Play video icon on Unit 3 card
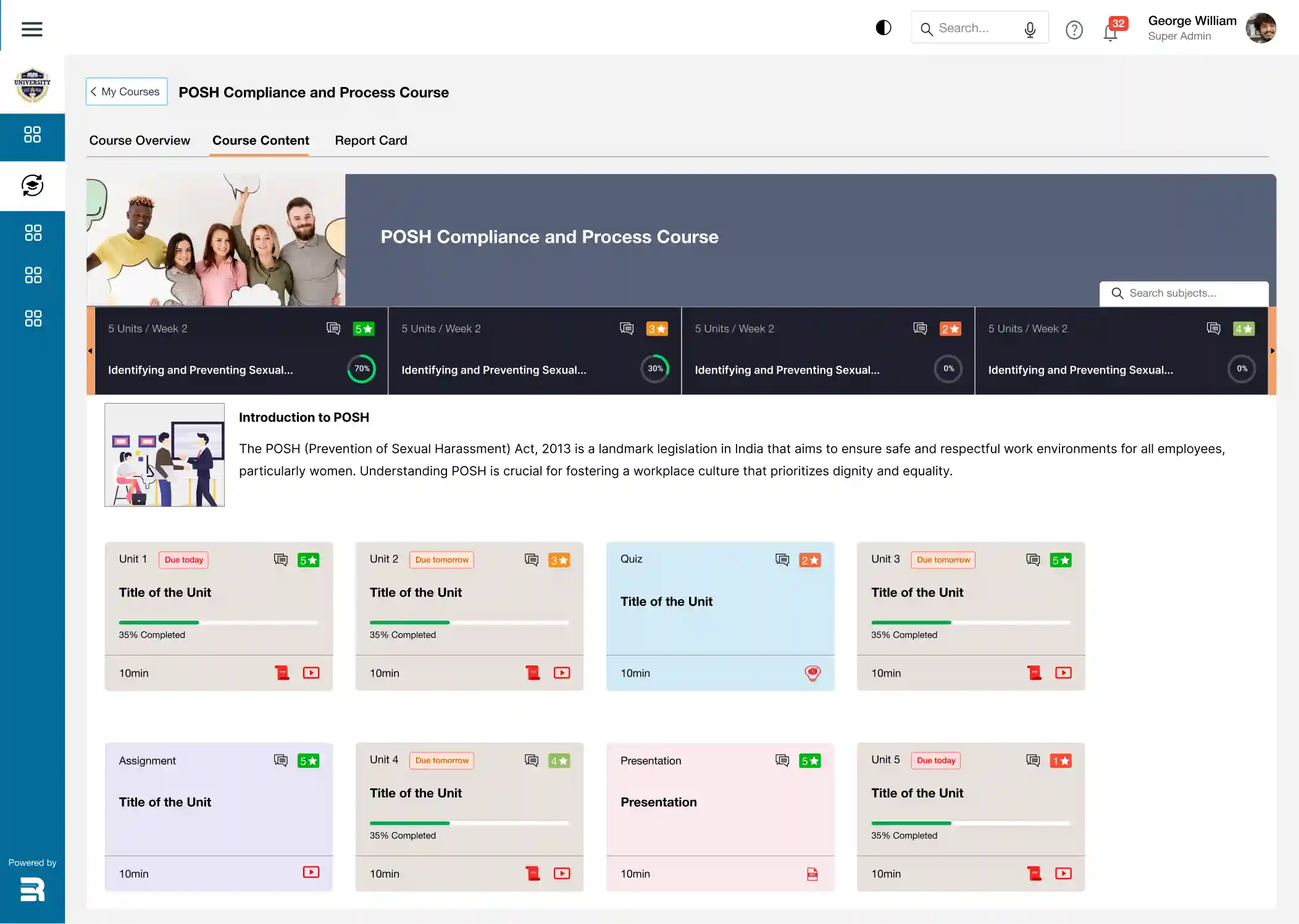 click(x=1063, y=673)
